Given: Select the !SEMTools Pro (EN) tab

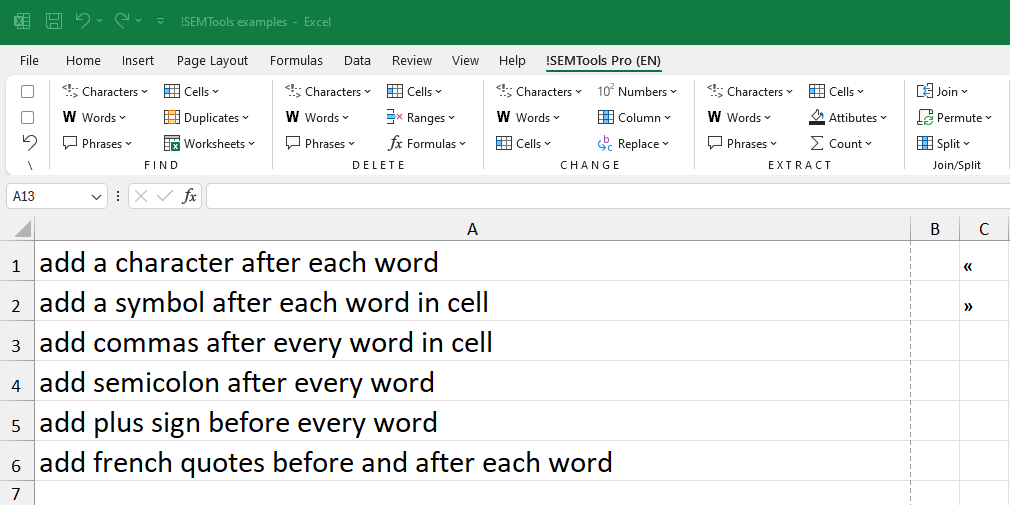Looking at the screenshot, I should [x=604, y=61].
